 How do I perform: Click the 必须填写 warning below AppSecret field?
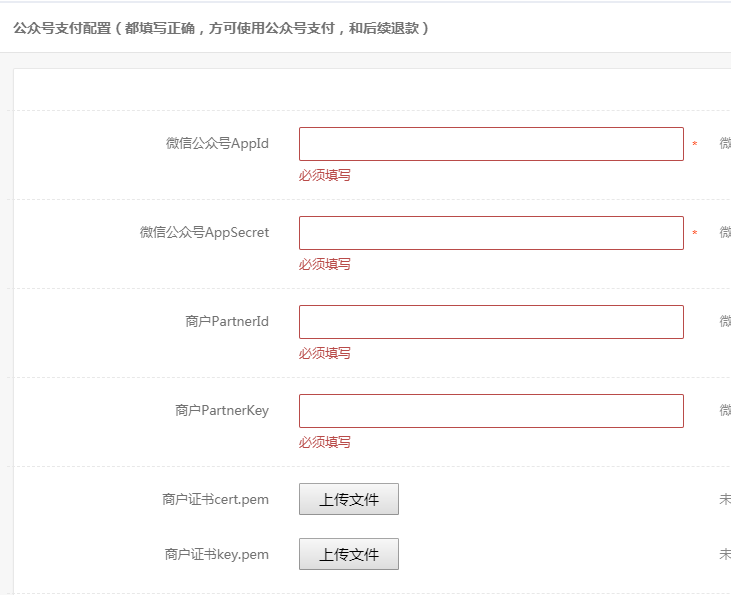click(324, 264)
